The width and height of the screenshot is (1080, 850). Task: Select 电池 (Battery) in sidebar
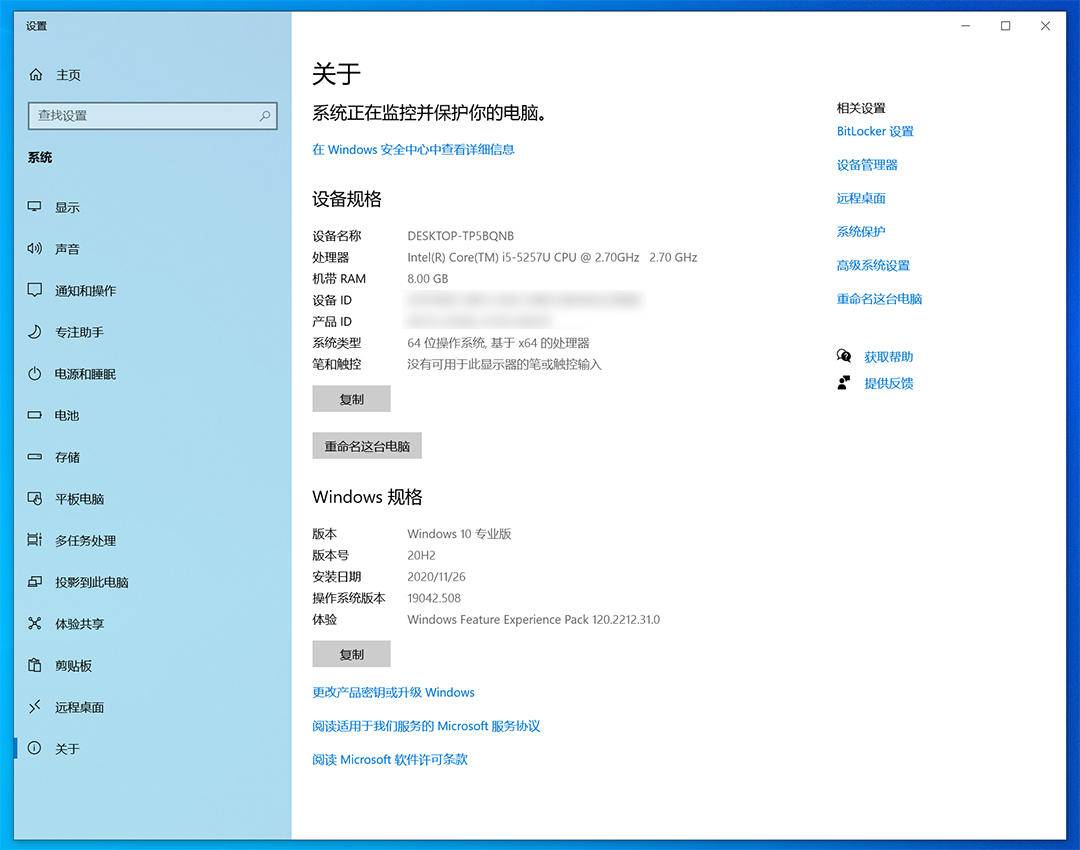[64, 415]
